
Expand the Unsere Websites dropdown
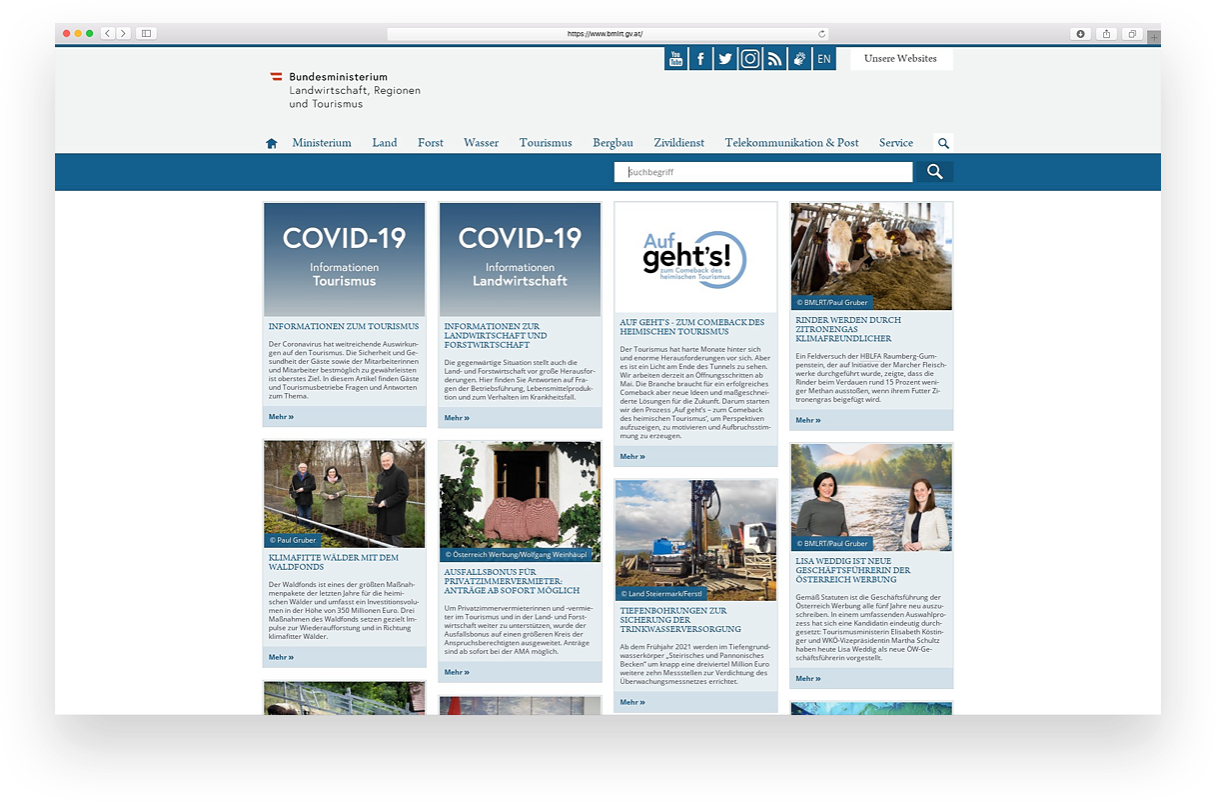tap(900, 59)
